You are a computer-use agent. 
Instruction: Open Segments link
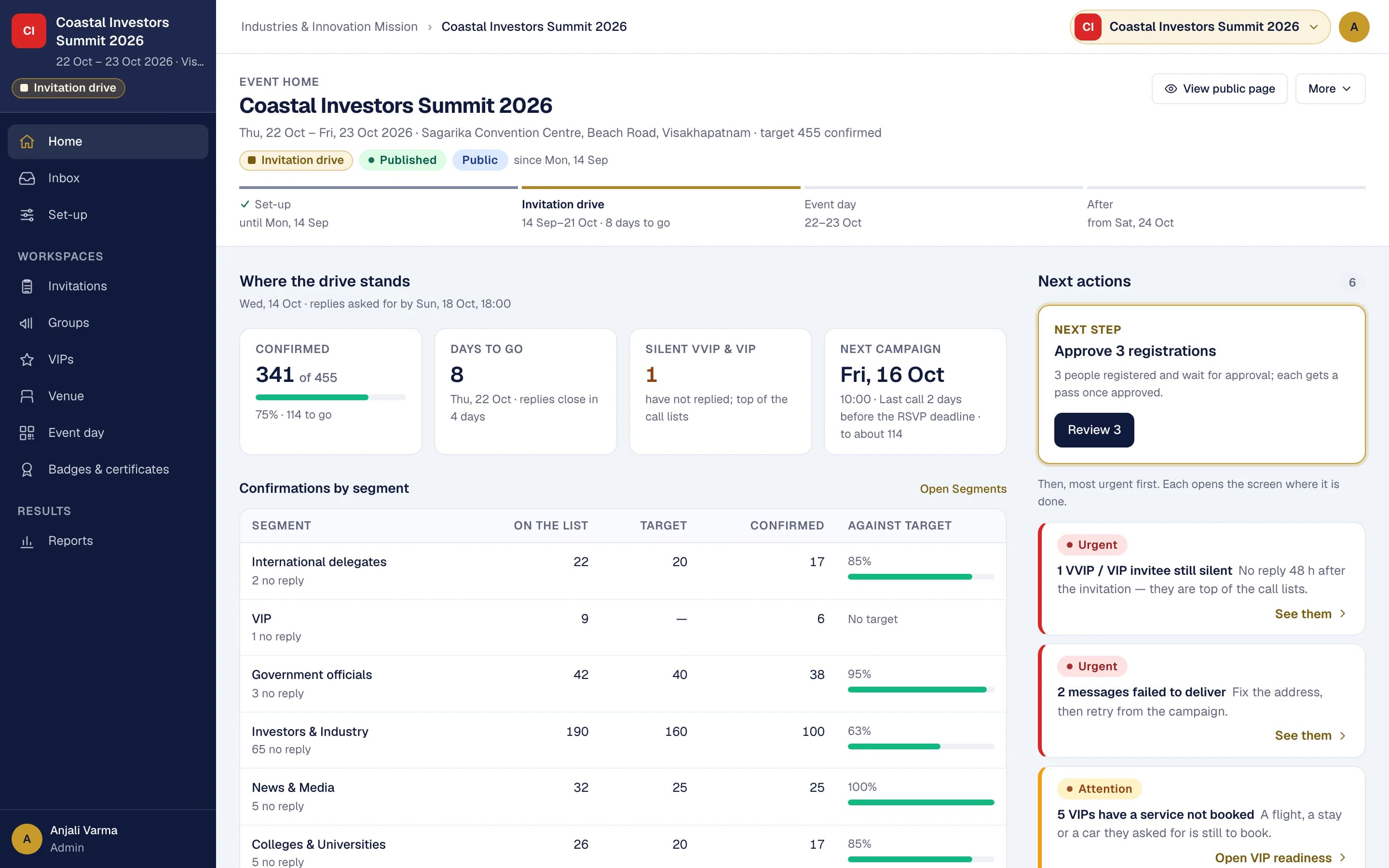click(x=963, y=488)
